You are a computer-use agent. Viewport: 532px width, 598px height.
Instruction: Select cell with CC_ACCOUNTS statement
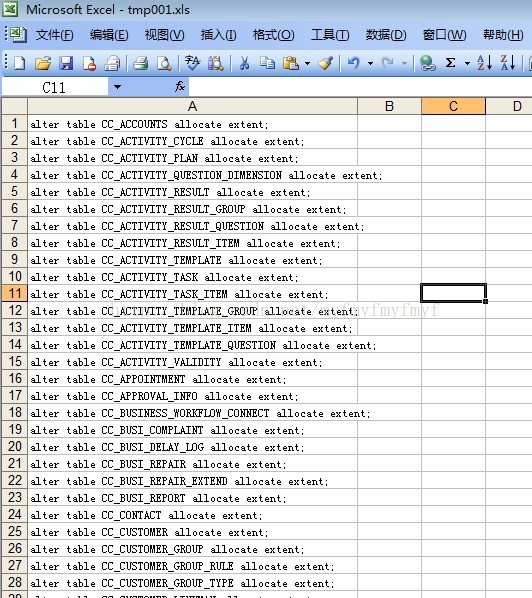193,124
